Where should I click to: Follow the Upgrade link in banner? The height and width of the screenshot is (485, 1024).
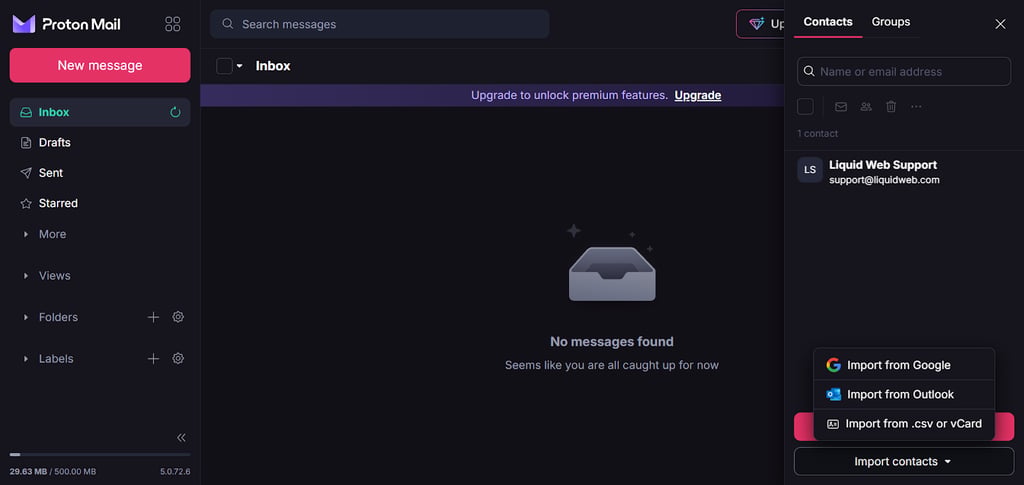click(x=697, y=95)
